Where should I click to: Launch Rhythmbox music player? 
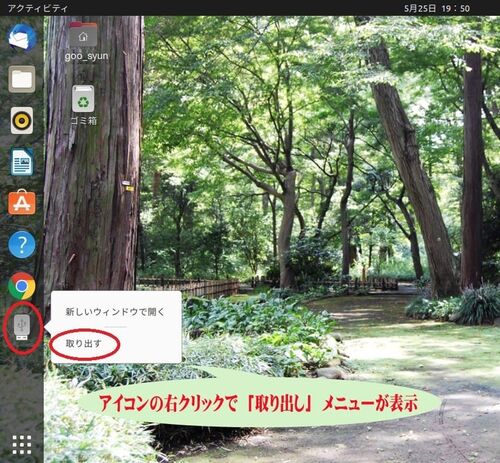22,120
